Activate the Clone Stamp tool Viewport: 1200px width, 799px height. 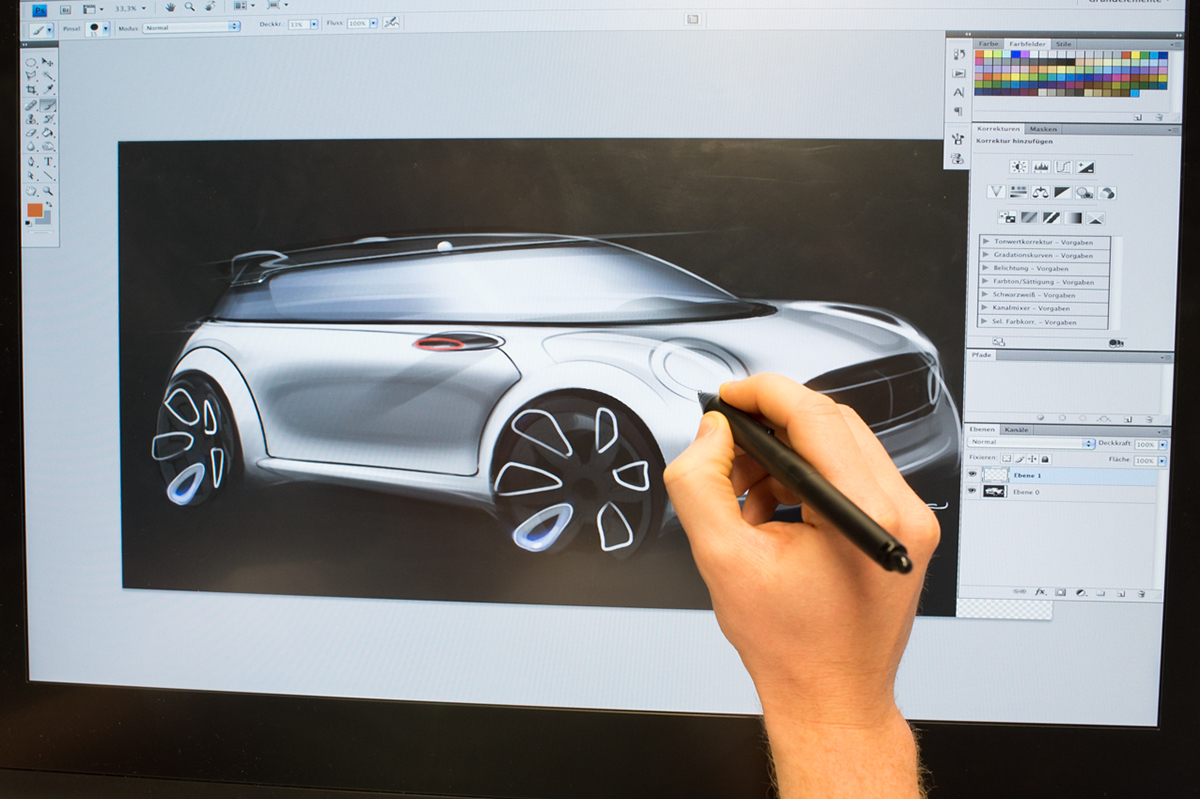click(x=31, y=120)
